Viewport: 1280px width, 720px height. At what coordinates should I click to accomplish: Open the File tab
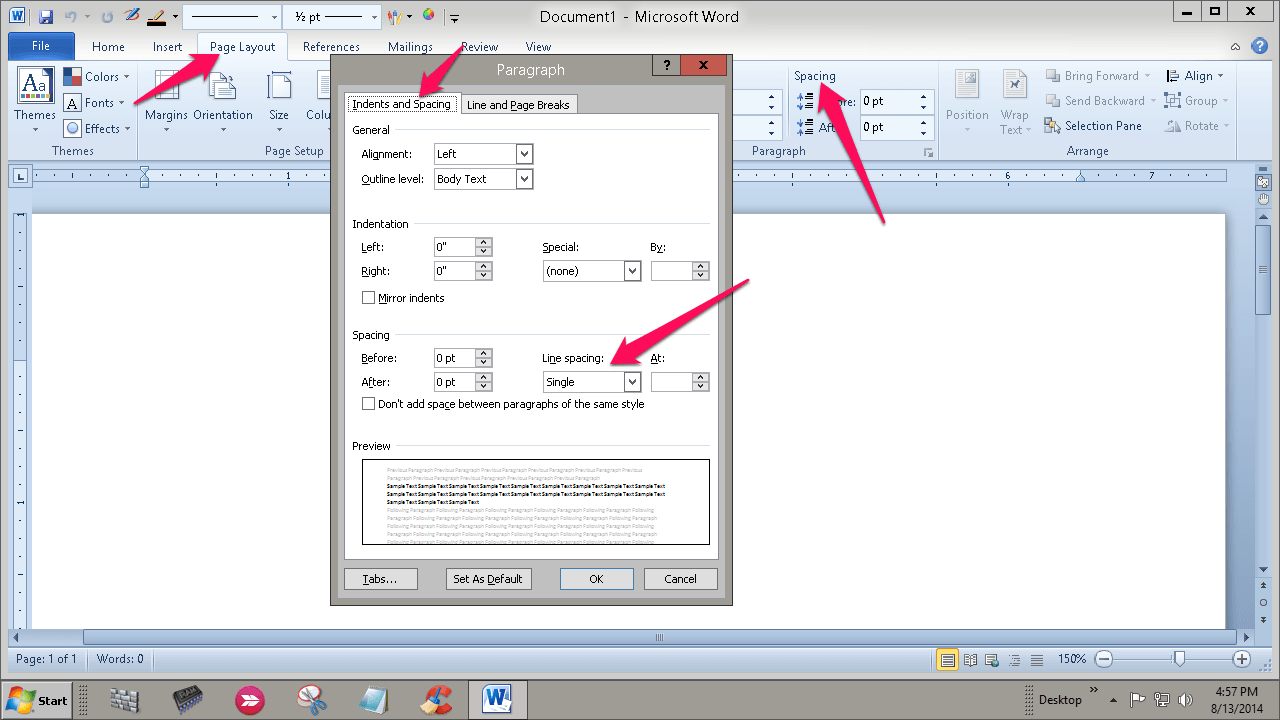coord(41,46)
